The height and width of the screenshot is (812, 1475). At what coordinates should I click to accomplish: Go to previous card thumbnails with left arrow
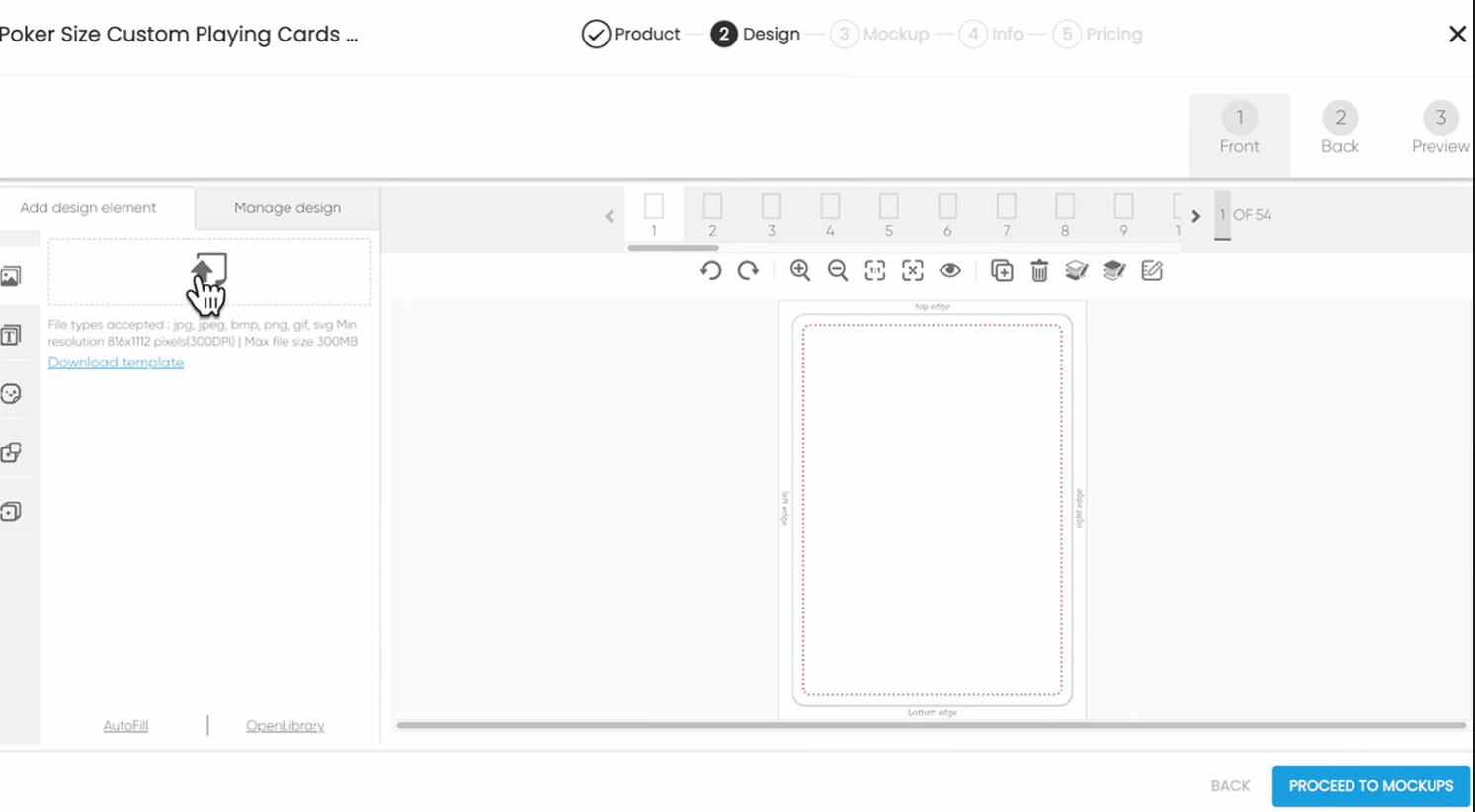pyautogui.click(x=609, y=216)
